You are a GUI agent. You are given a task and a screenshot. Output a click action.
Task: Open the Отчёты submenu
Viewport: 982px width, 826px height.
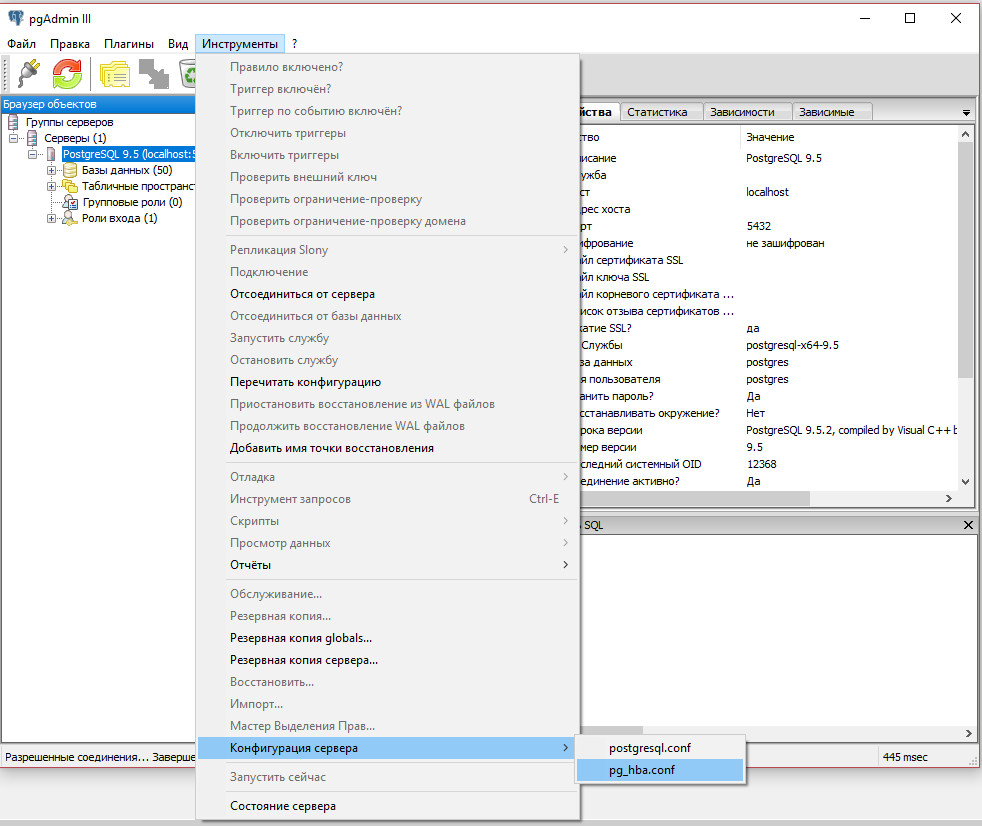(x=250, y=565)
